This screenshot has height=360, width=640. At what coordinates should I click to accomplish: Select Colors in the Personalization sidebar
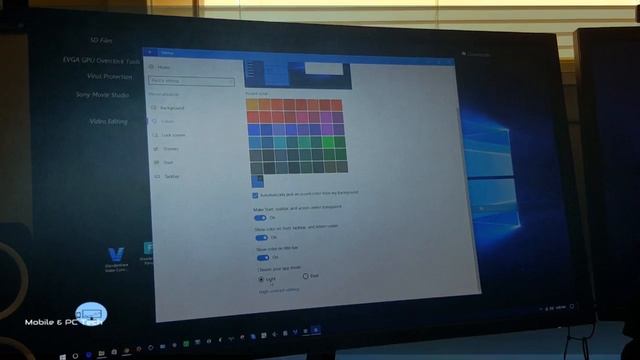[163, 121]
